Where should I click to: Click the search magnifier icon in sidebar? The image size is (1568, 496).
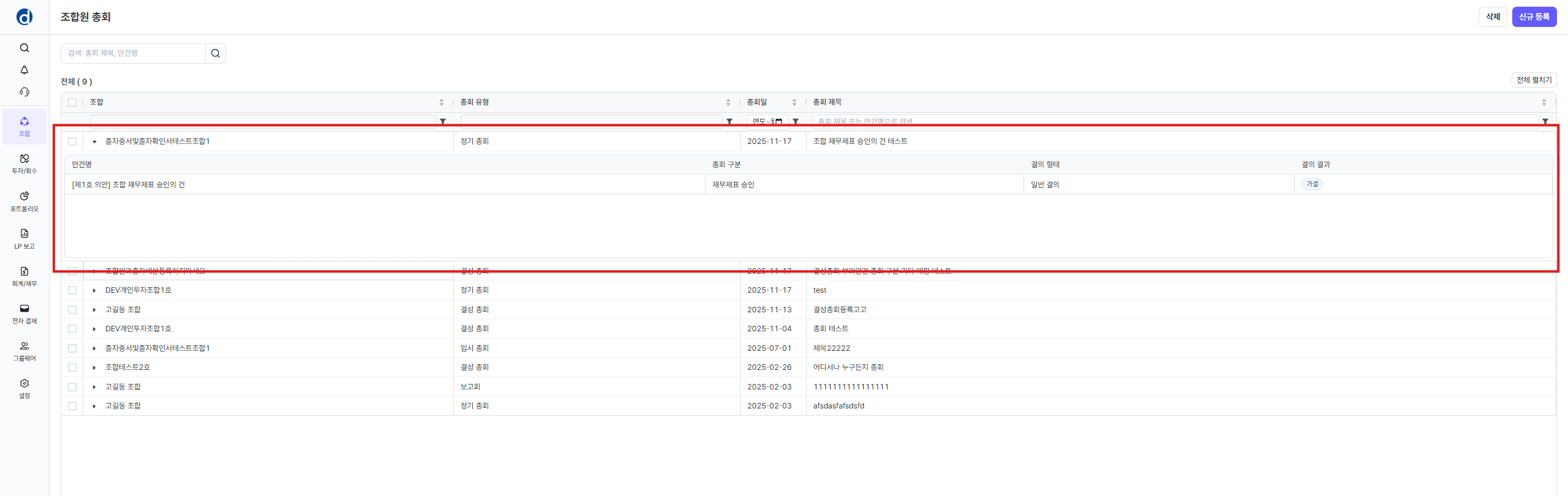pos(24,48)
